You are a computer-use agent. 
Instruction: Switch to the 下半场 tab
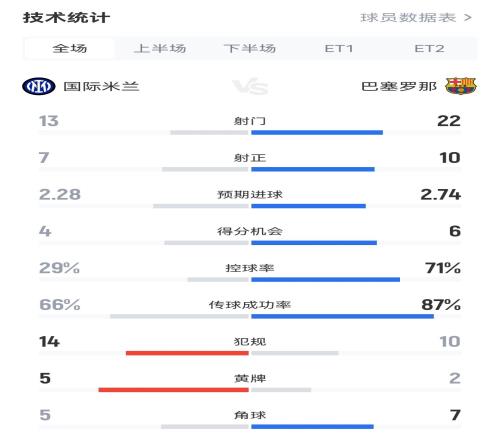[250, 48]
